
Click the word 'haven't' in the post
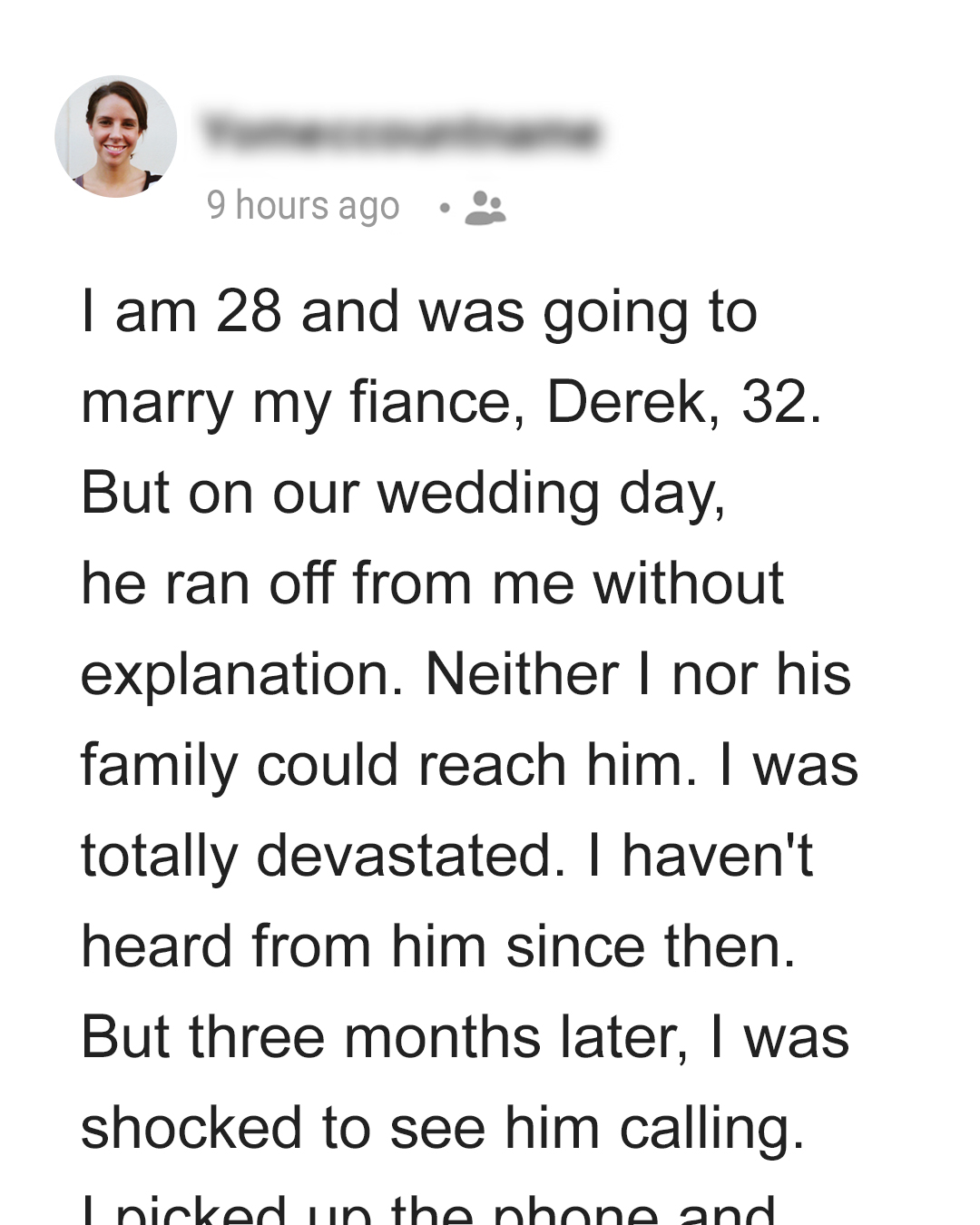(x=717, y=856)
